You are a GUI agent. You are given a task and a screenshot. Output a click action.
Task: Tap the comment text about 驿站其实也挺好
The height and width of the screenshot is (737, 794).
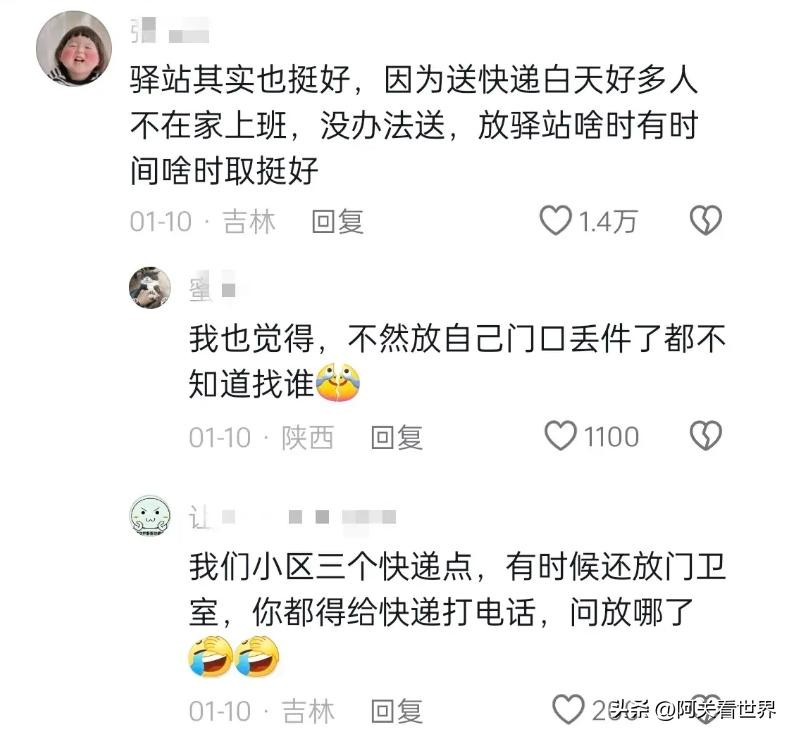click(x=414, y=125)
